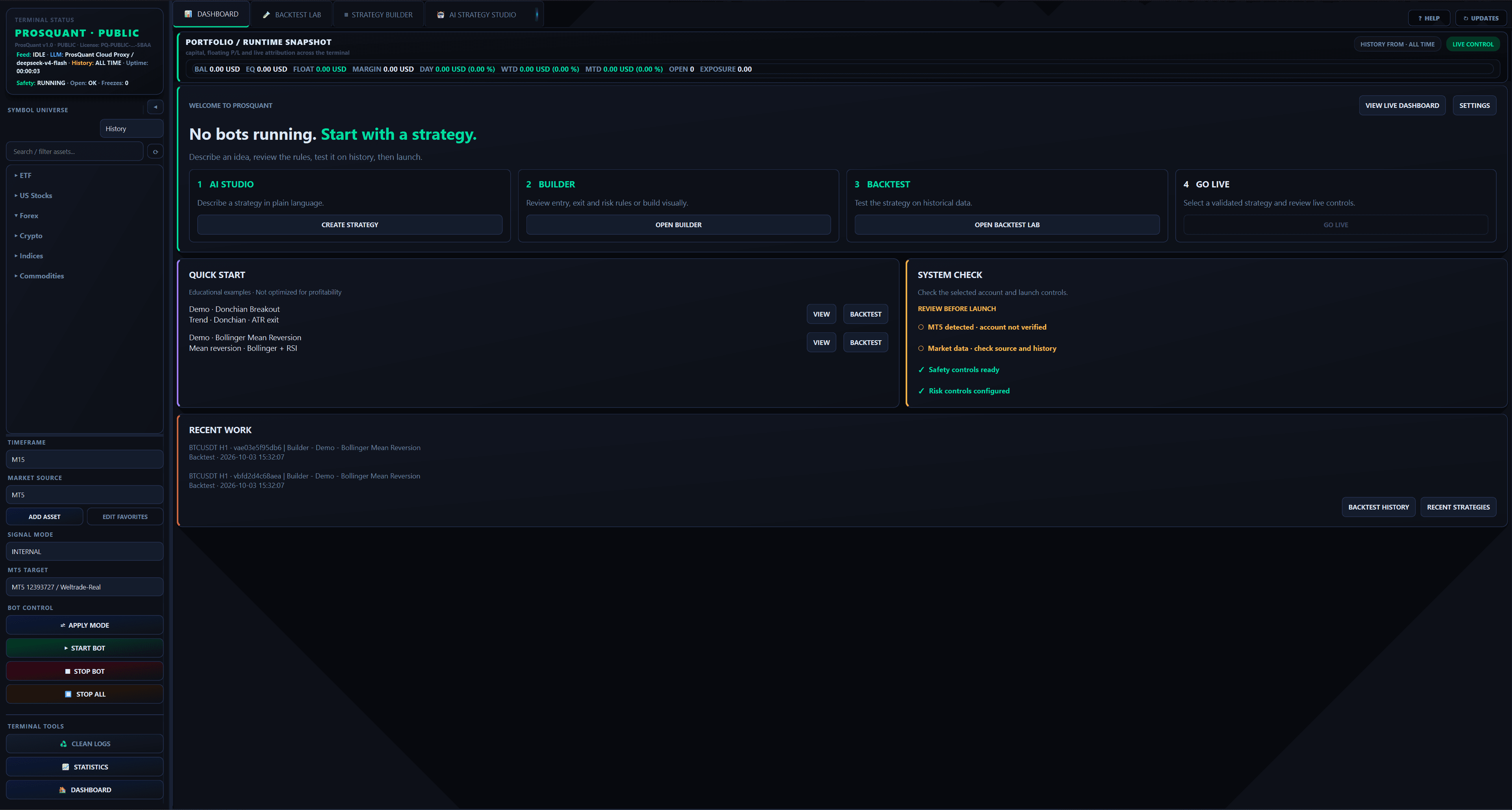Collapse the Symbol Universe sidebar arrow
The width and height of the screenshot is (1512, 810).
coord(156,107)
